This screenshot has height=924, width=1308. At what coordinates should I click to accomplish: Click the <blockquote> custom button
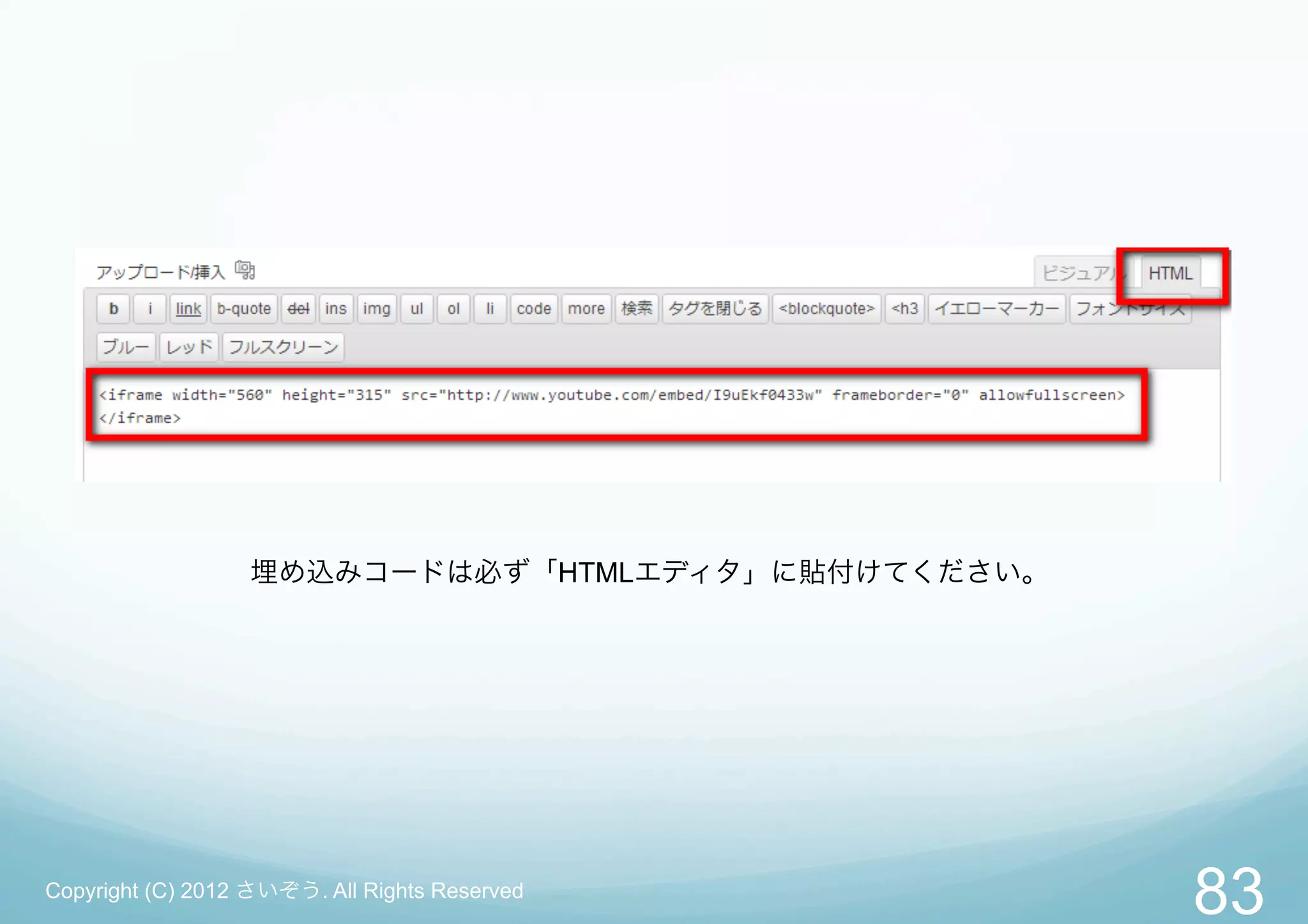point(826,309)
